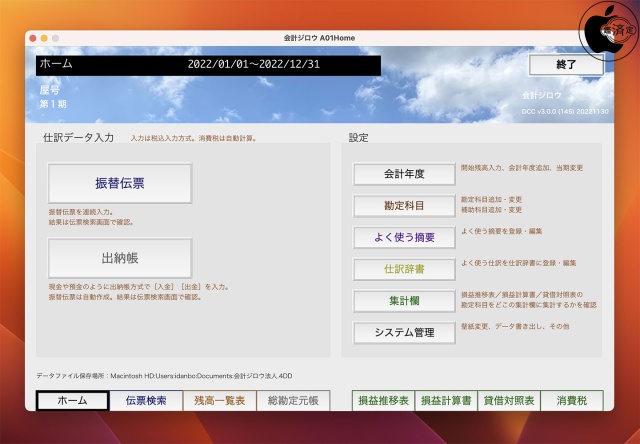Open the 損益推移表 report tab
This screenshot has width=640, height=444.
coord(383,401)
